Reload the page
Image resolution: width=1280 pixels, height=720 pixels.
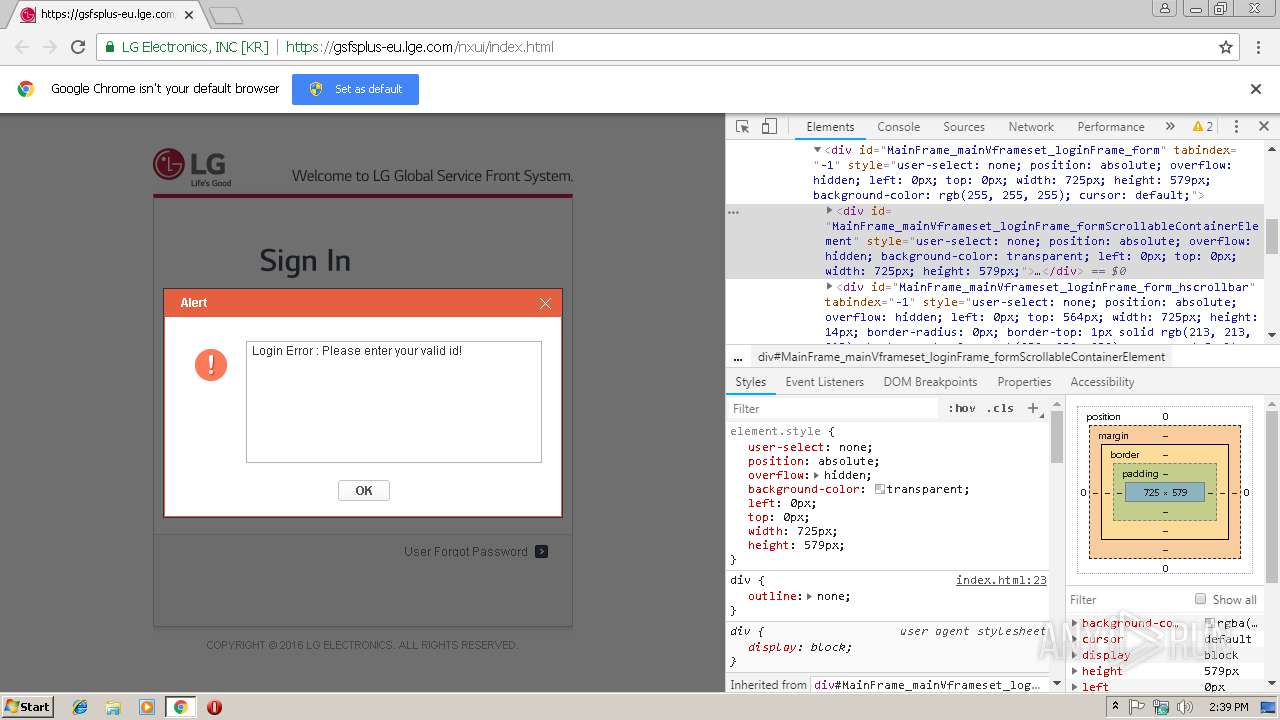[x=78, y=47]
